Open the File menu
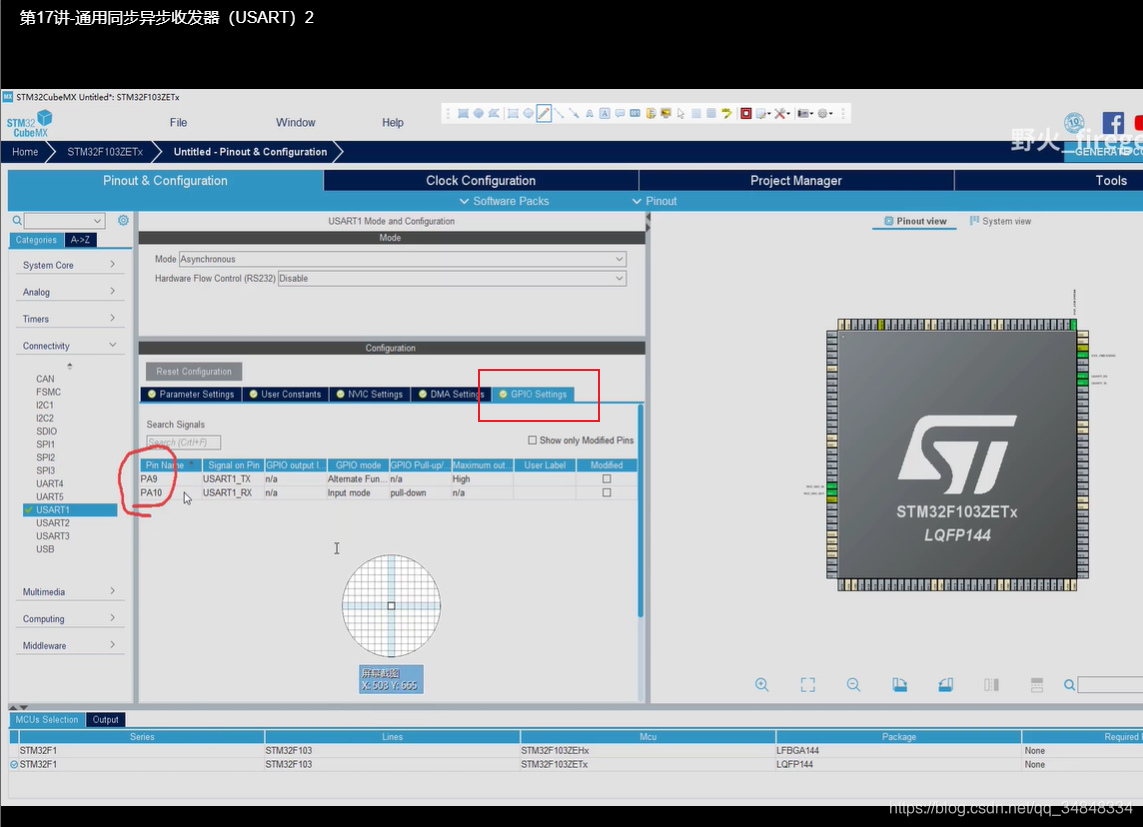This screenshot has height=827, width=1143. point(179,122)
